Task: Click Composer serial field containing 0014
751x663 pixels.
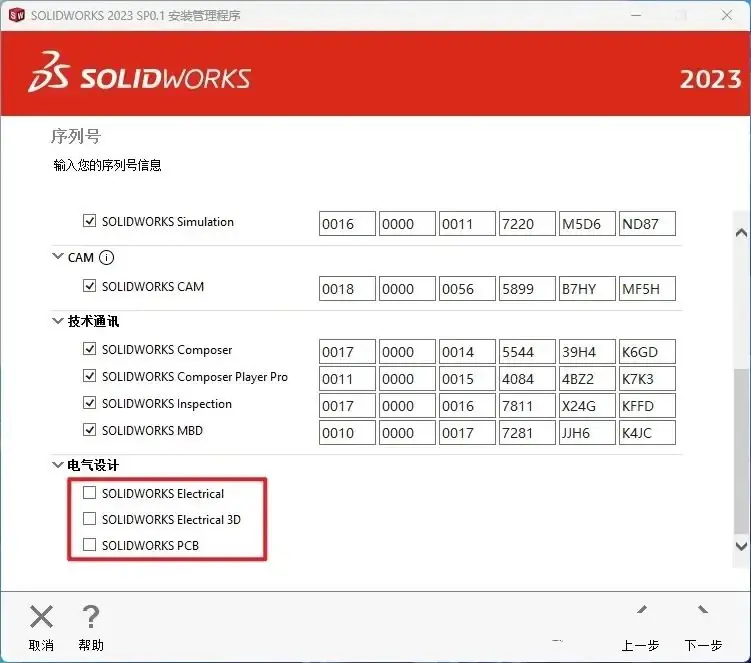Action: (467, 352)
